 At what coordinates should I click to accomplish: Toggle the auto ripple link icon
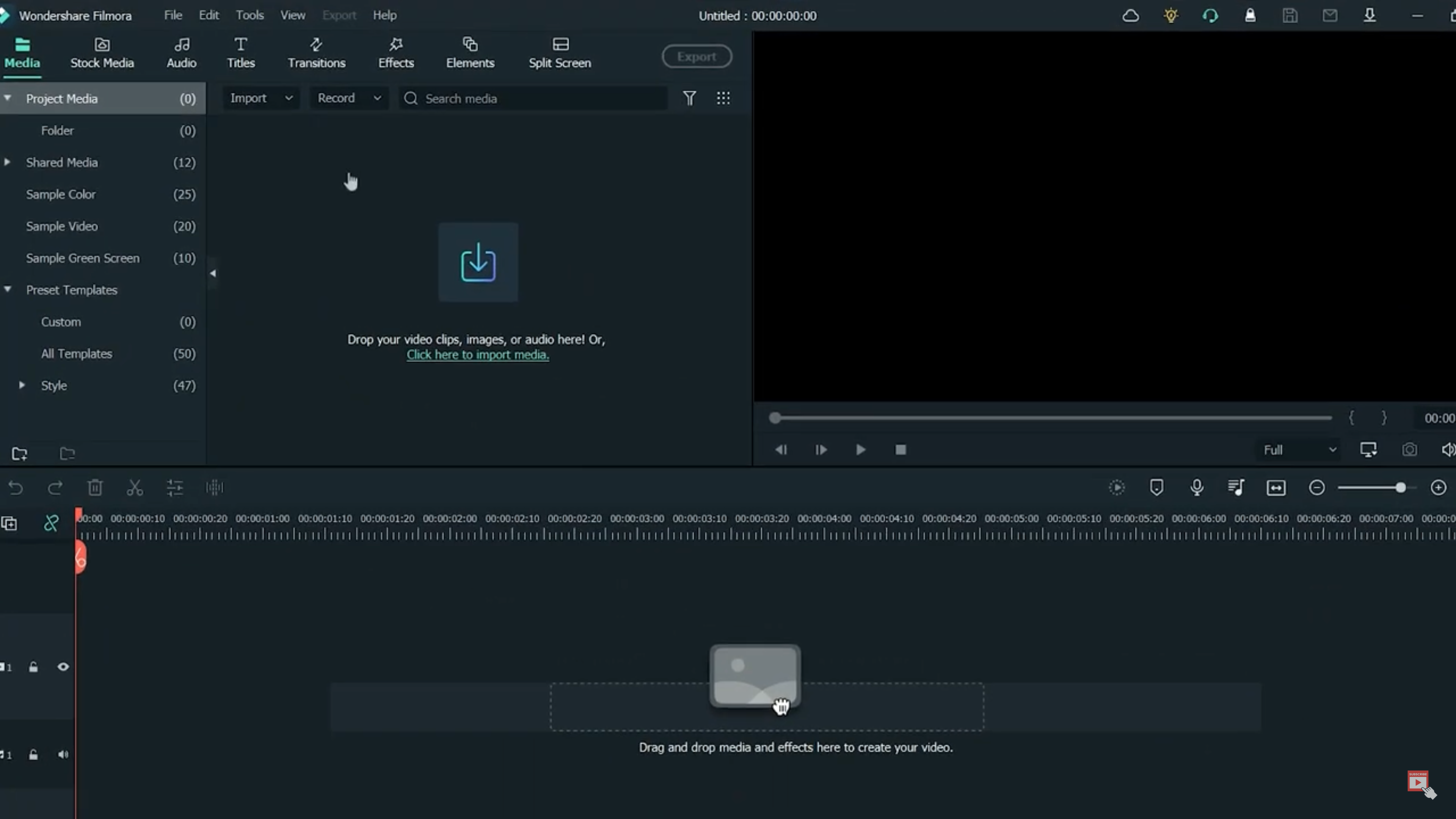point(51,523)
